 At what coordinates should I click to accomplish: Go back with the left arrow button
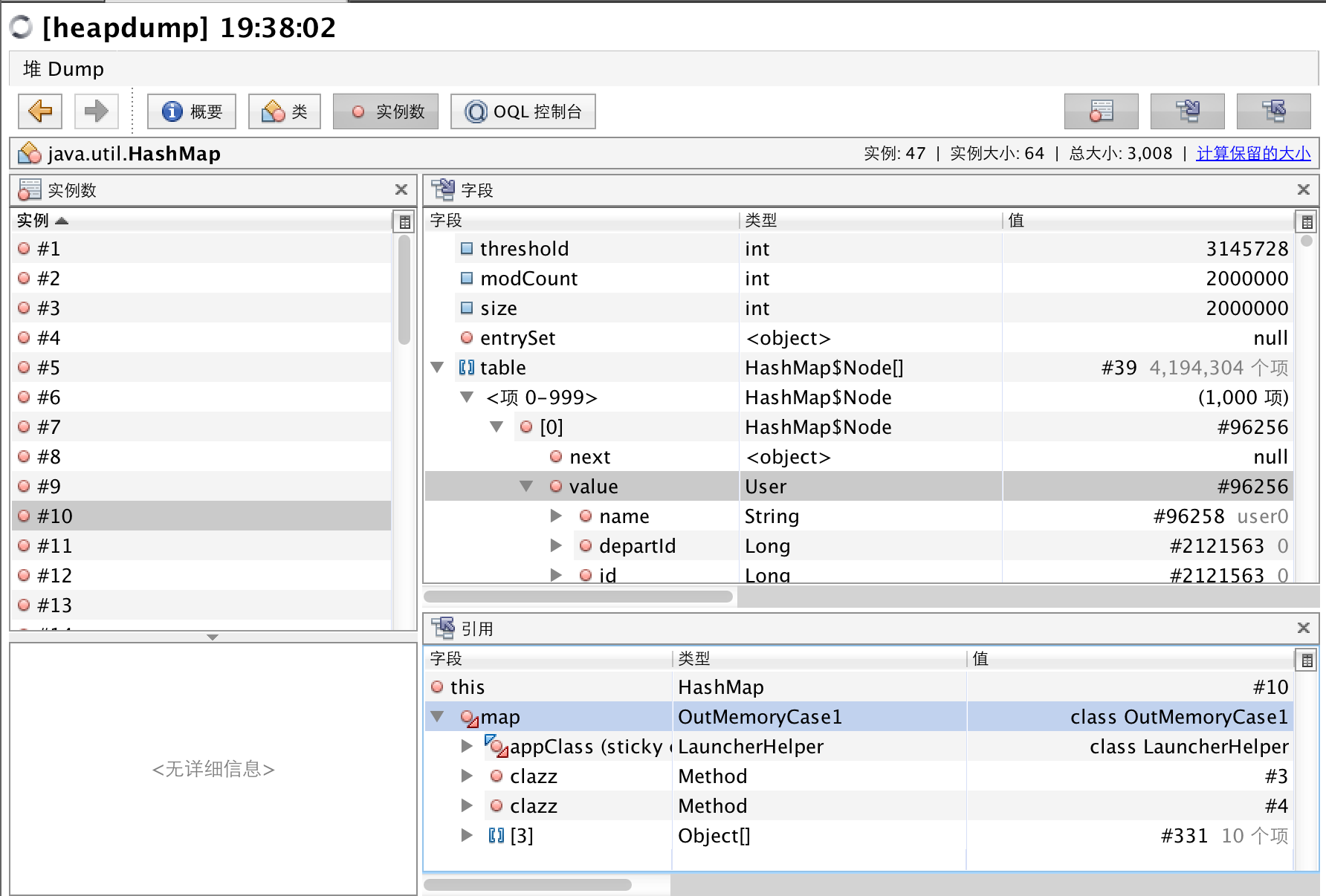pyautogui.click(x=40, y=111)
